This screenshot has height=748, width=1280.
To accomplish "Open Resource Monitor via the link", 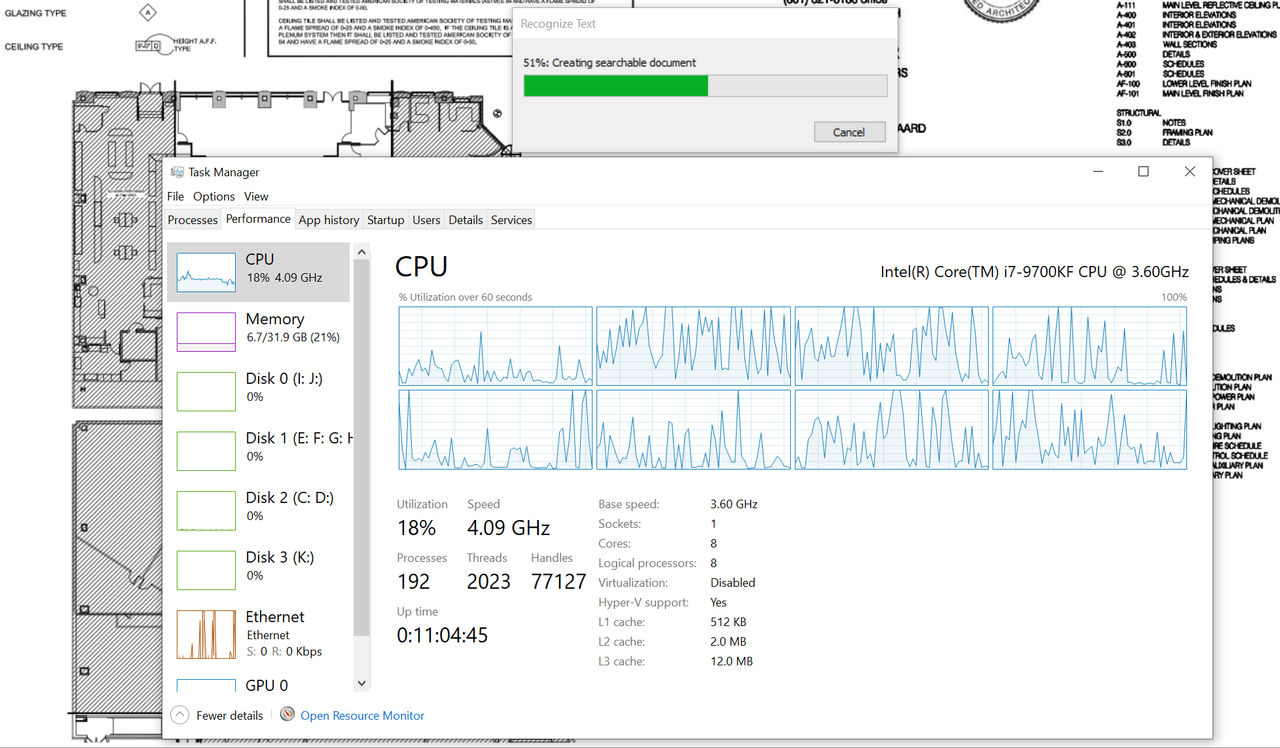I will click(362, 715).
